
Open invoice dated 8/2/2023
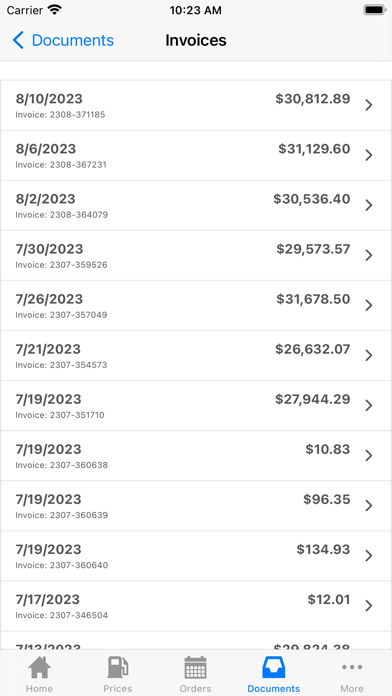tap(196, 206)
